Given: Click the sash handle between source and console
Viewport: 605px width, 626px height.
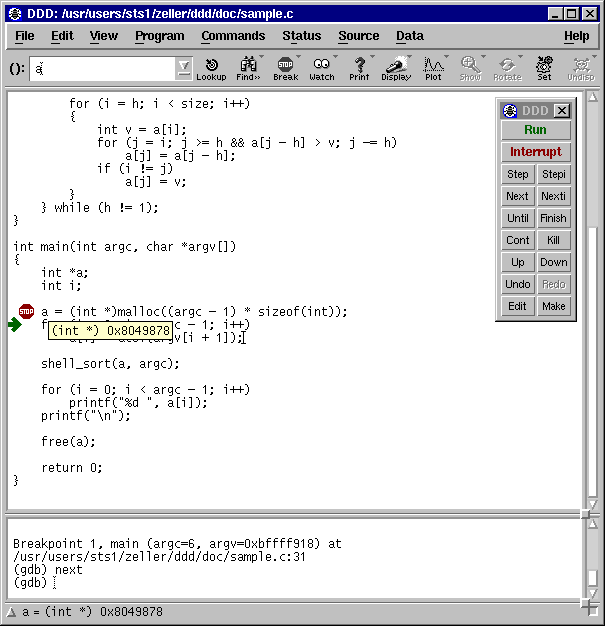Looking at the screenshot, I should 585,514.
